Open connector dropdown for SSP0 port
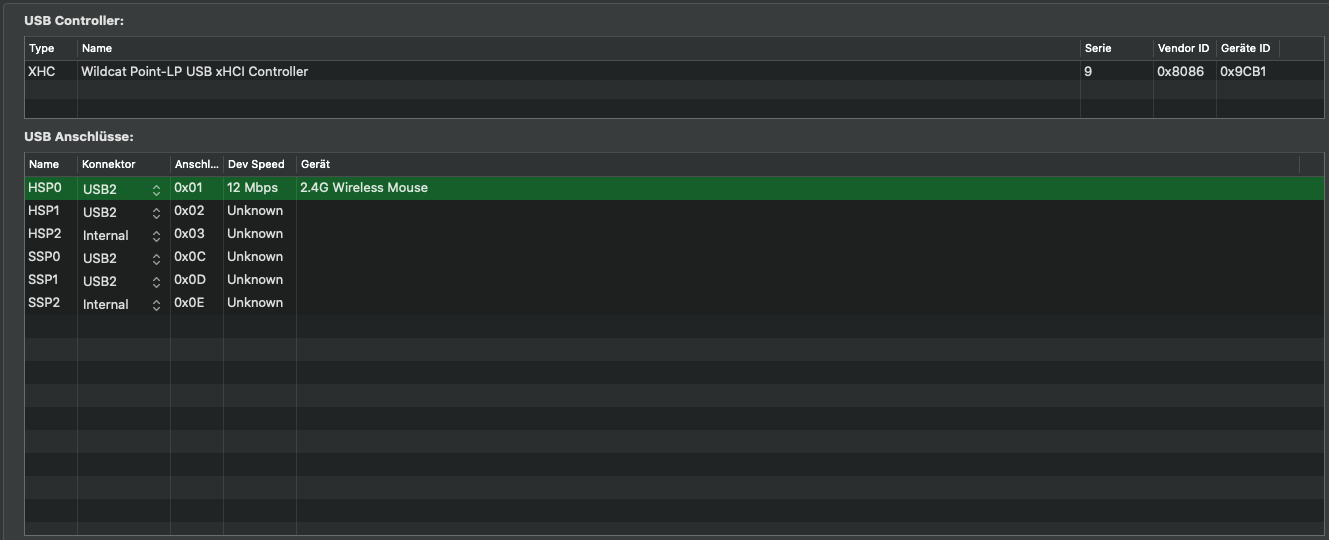This screenshot has width=1329, height=540. (156, 258)
